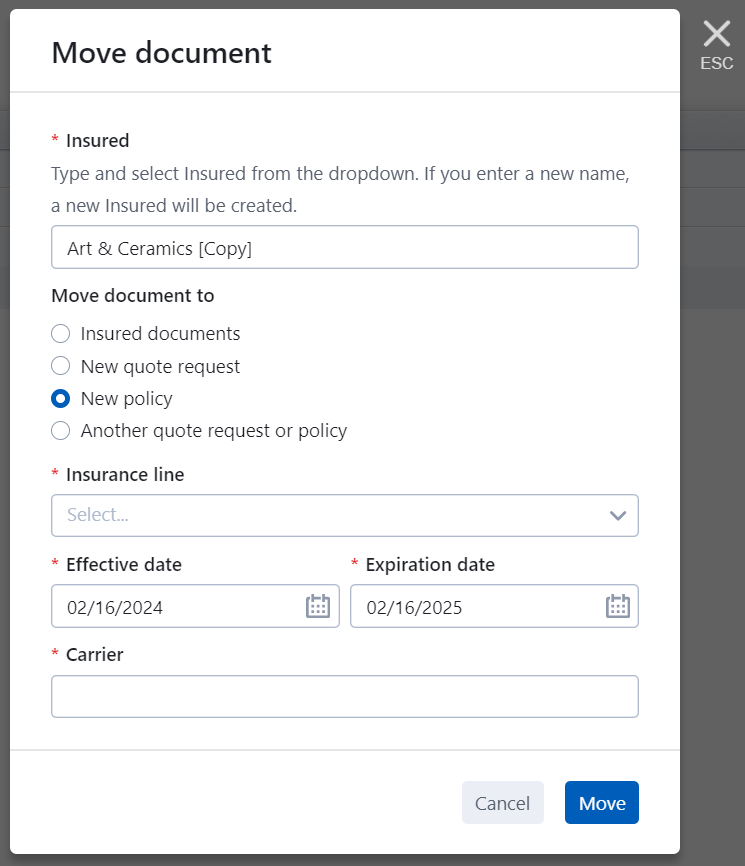Open the Insurance line Select... placeholder
This screenshot has height=866, width=745.
pos(98,516)
